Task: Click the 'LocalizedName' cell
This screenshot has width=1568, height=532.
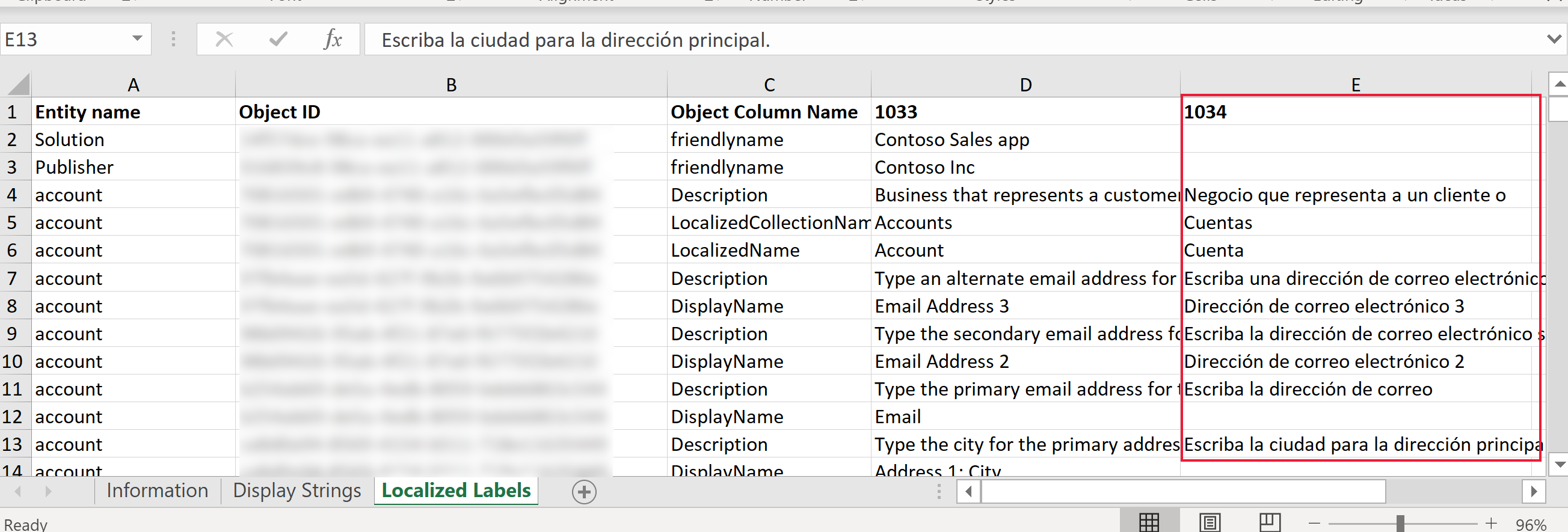Action: [769, 250]
